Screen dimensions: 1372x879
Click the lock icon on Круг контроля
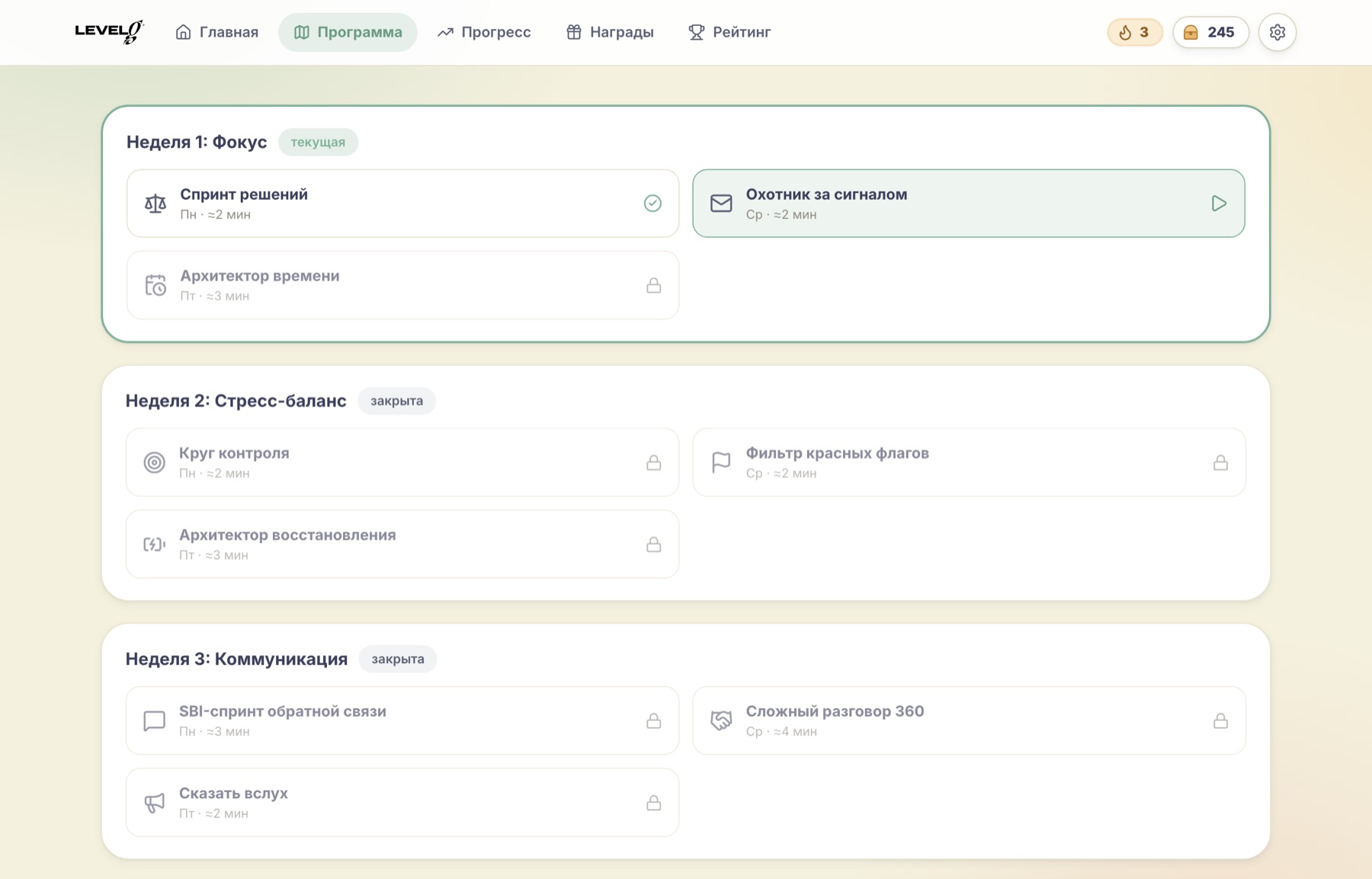click(653, 463)
